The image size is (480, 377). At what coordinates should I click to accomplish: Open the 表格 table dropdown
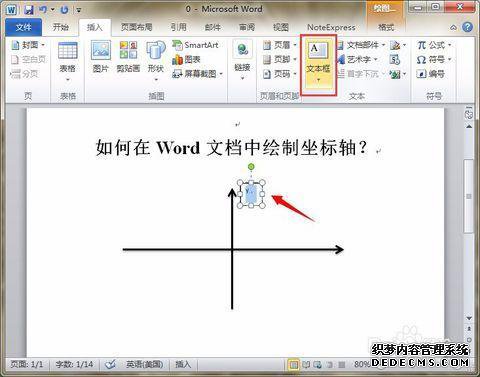pyautogui.click(x=68, y=80)
